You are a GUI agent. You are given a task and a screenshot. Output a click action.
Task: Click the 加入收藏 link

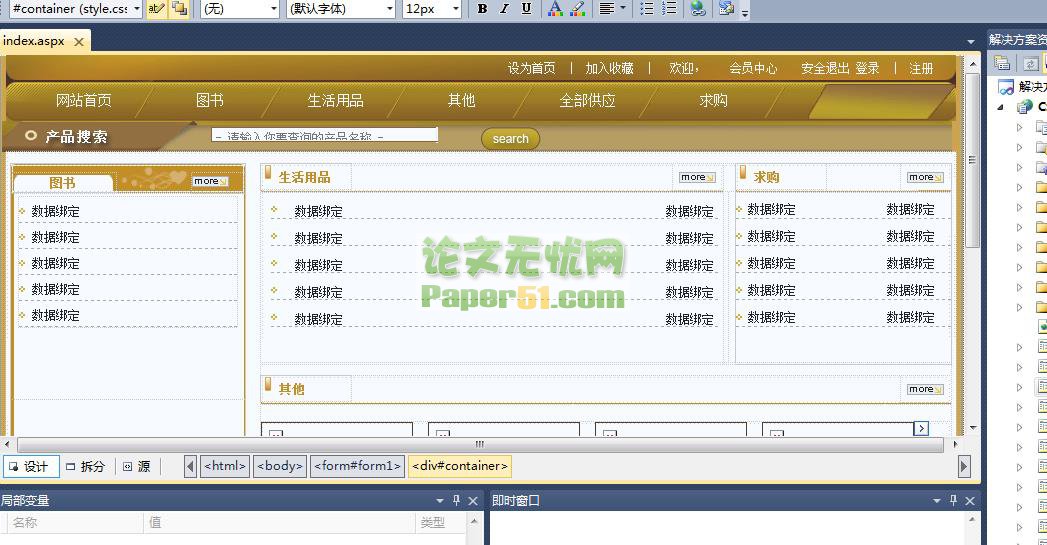pos(610,68)
